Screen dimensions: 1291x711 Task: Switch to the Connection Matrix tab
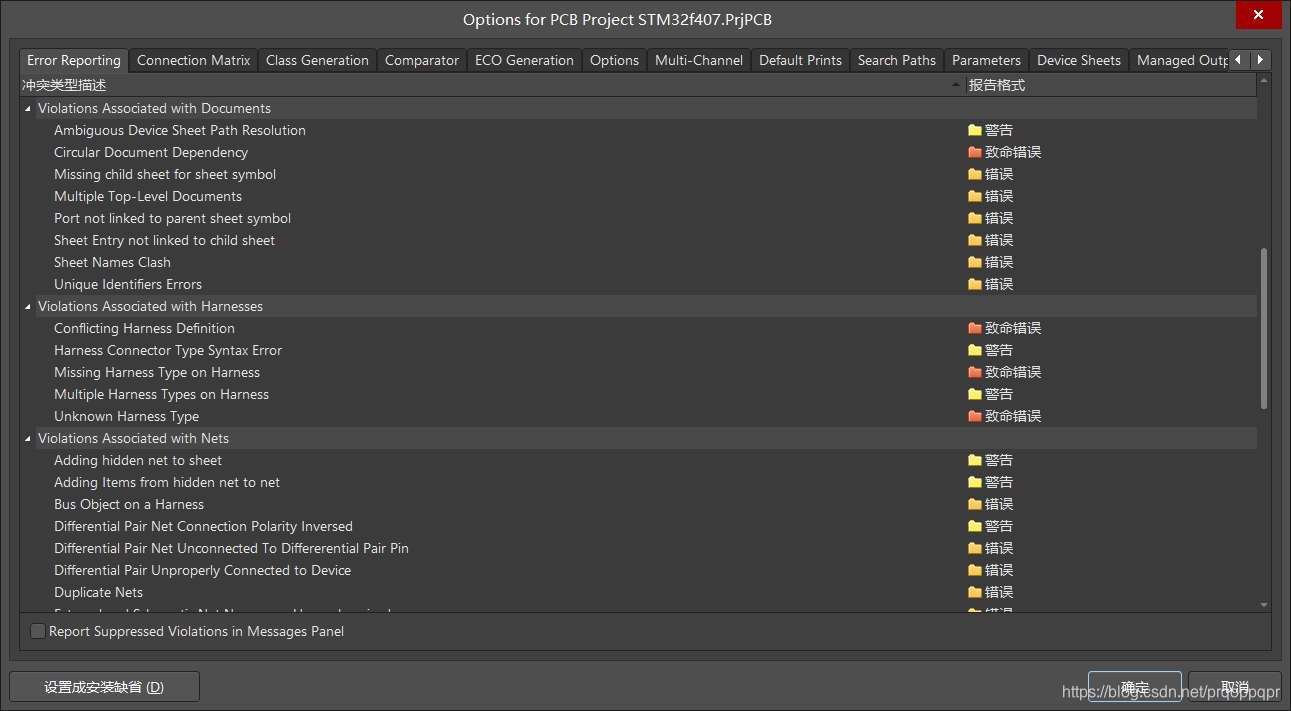coord(193,60)
